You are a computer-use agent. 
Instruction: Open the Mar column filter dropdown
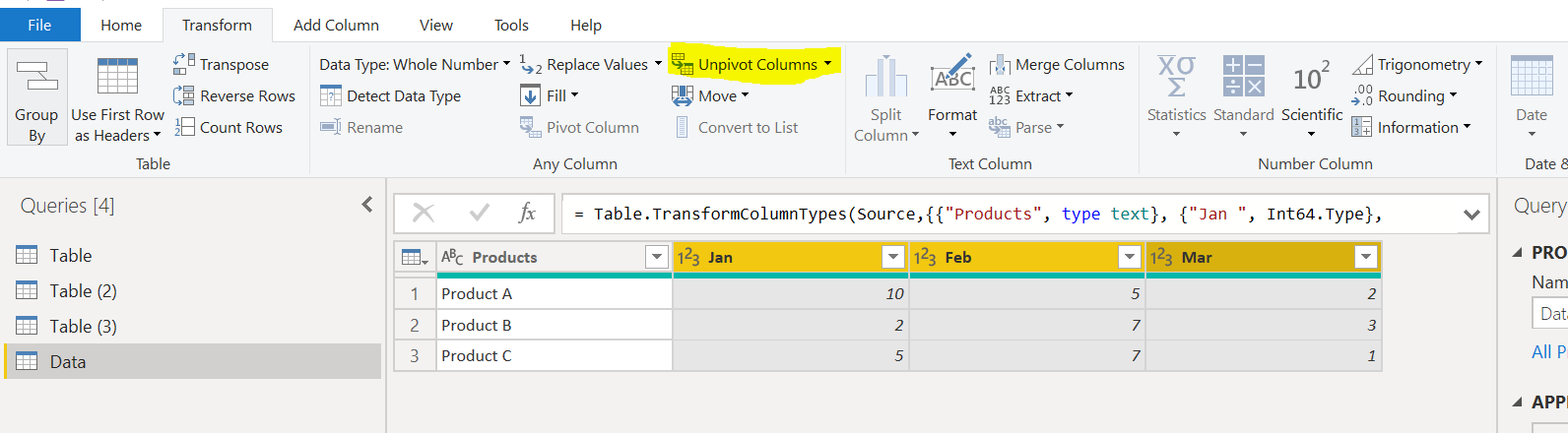click(1366, 257)
